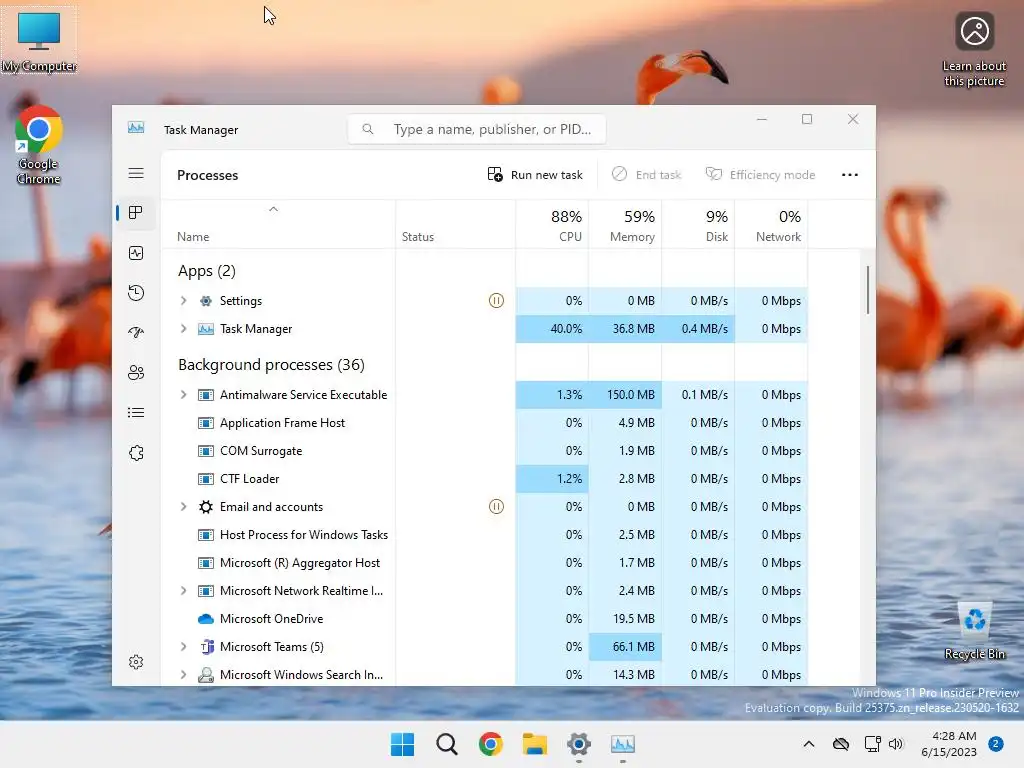Open the Details page in sidebar
This screenshot has width=1024, height=768.
[136, 412]
